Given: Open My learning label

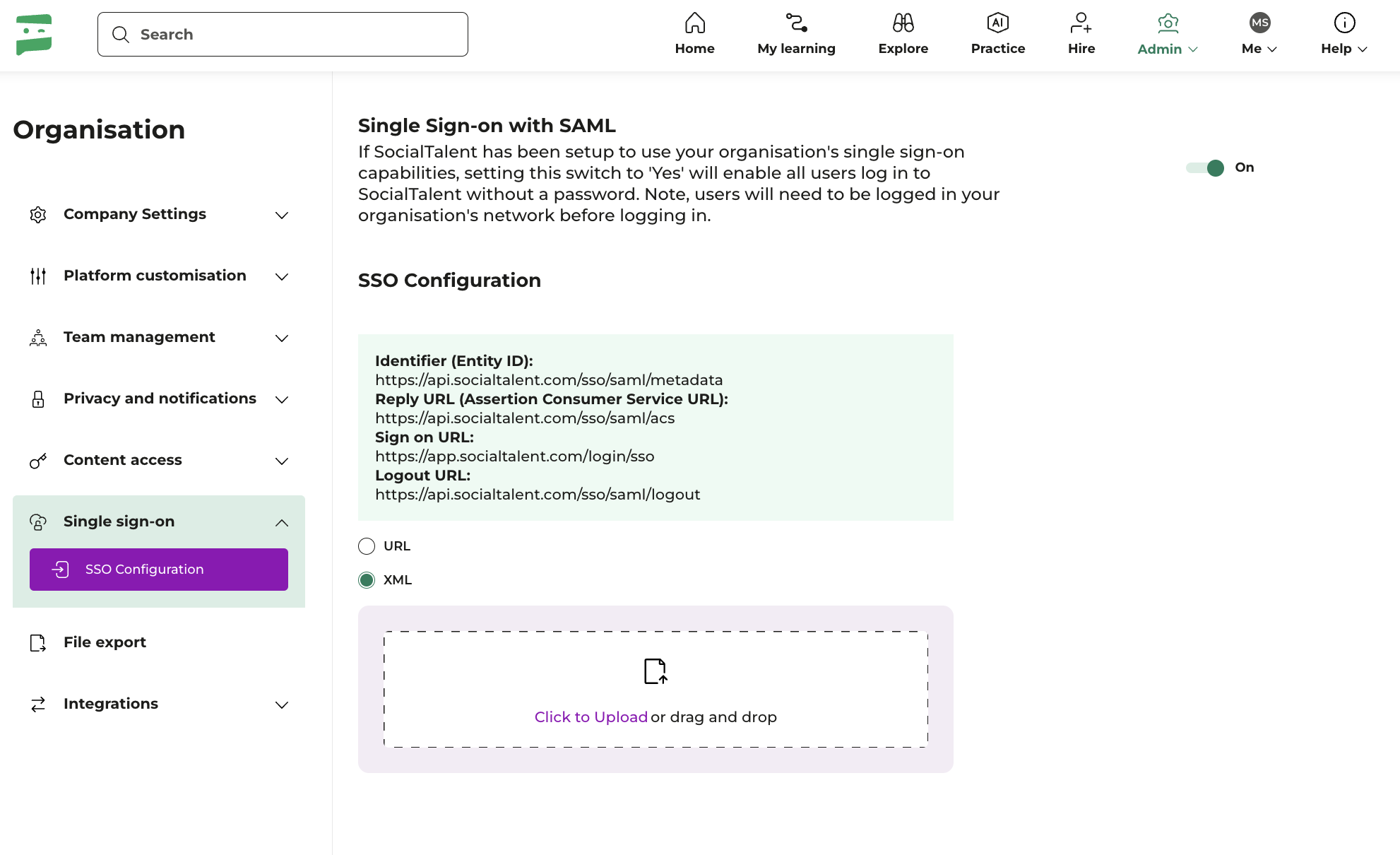Looking at the screenshot, I should tap(796, 49).
